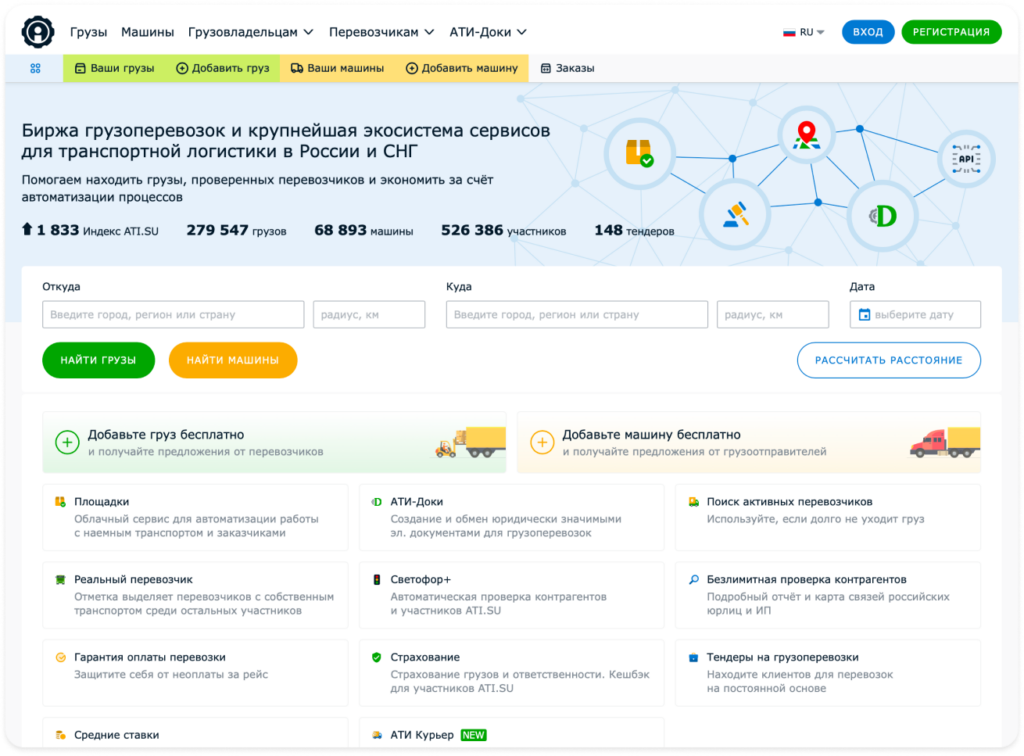Open the Грузы menu item
Screen dimensions: 1024x756
[x=88, y=31]
